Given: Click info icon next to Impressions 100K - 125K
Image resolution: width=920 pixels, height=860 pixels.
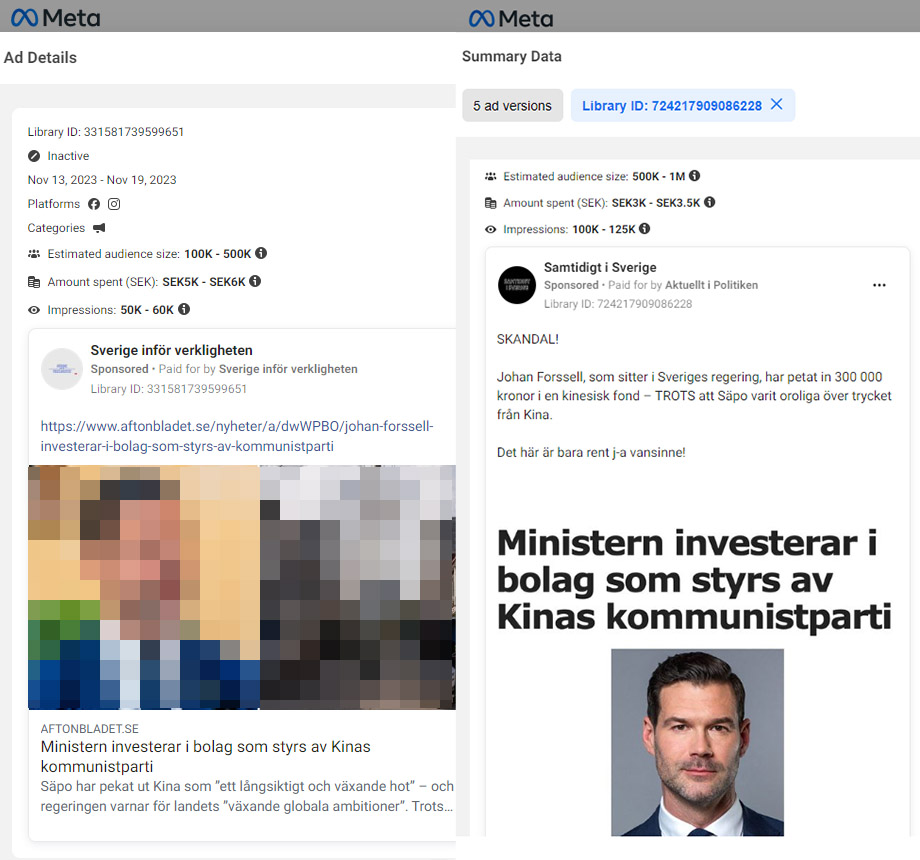Looking at the screenshot, I should (644, 229).
